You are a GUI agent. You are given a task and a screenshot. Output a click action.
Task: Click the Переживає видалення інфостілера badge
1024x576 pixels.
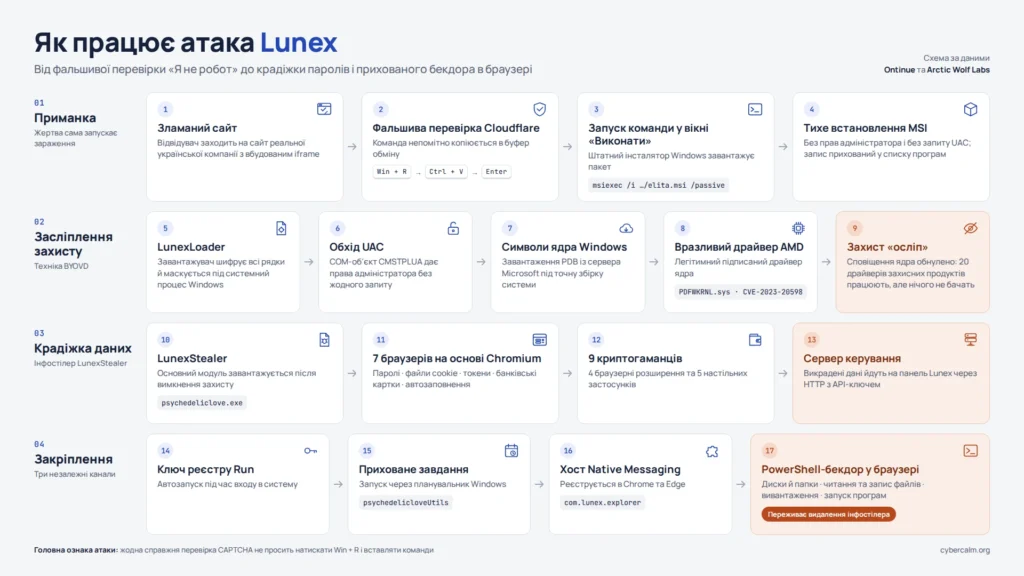point(829,515)
